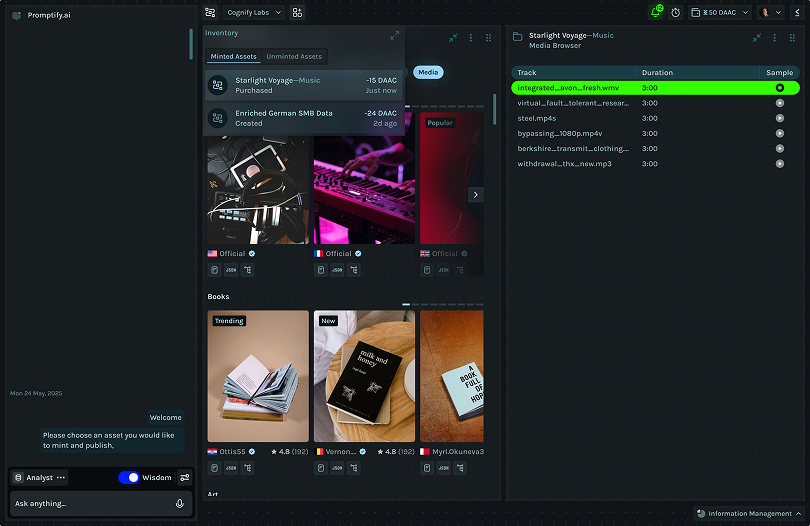Open the tree icon under the Ottis55 book
Screen dimensions: 810x526
coord(247,468)
